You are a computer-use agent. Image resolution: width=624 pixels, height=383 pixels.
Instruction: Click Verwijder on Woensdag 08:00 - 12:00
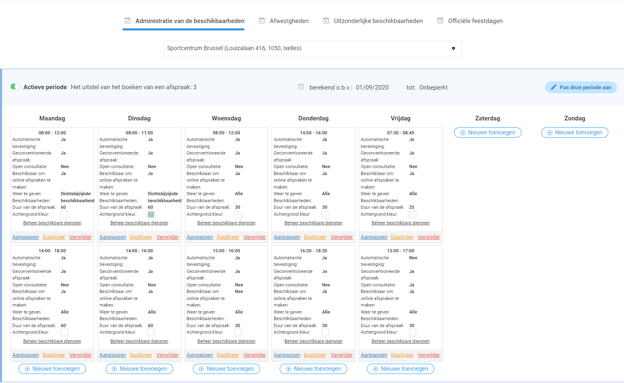click(255, 237)
